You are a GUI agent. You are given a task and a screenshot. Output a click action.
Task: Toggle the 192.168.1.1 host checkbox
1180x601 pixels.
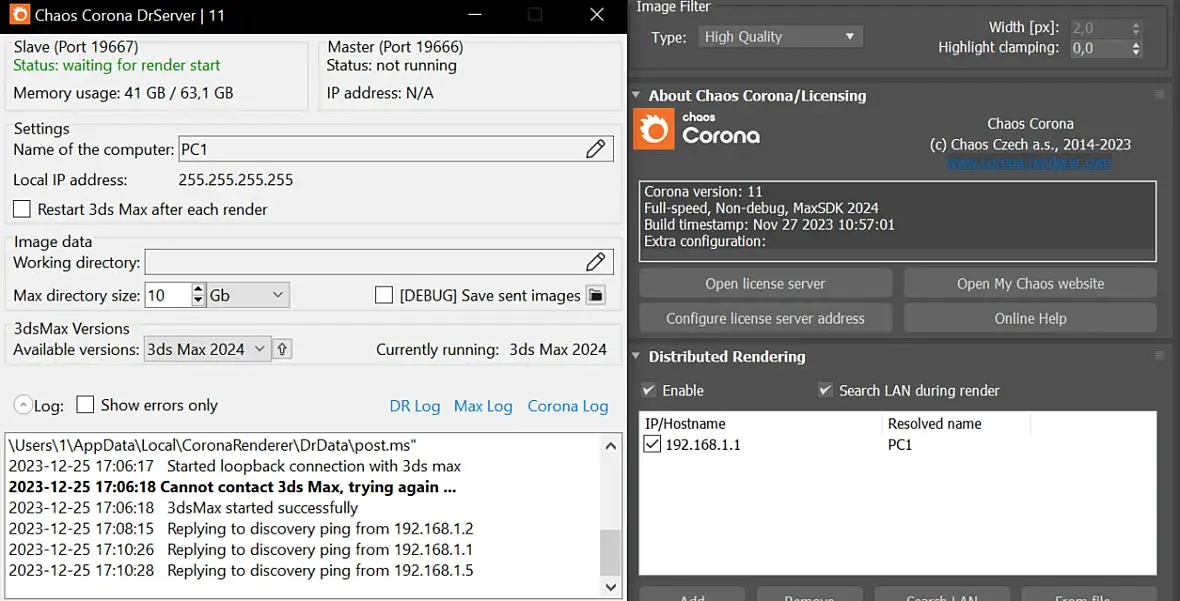(652, 444)
